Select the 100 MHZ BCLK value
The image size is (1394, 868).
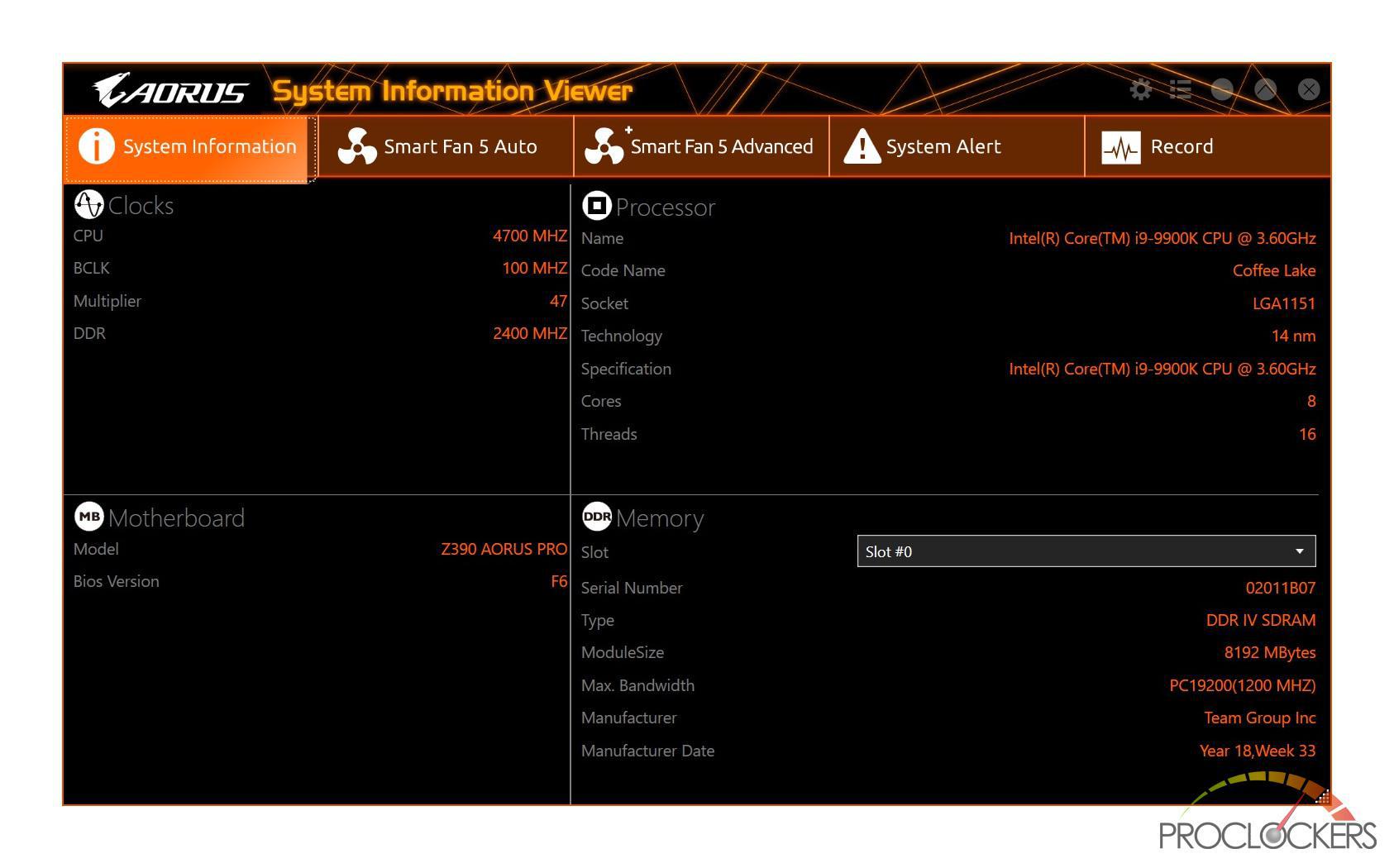click(534, 268)
